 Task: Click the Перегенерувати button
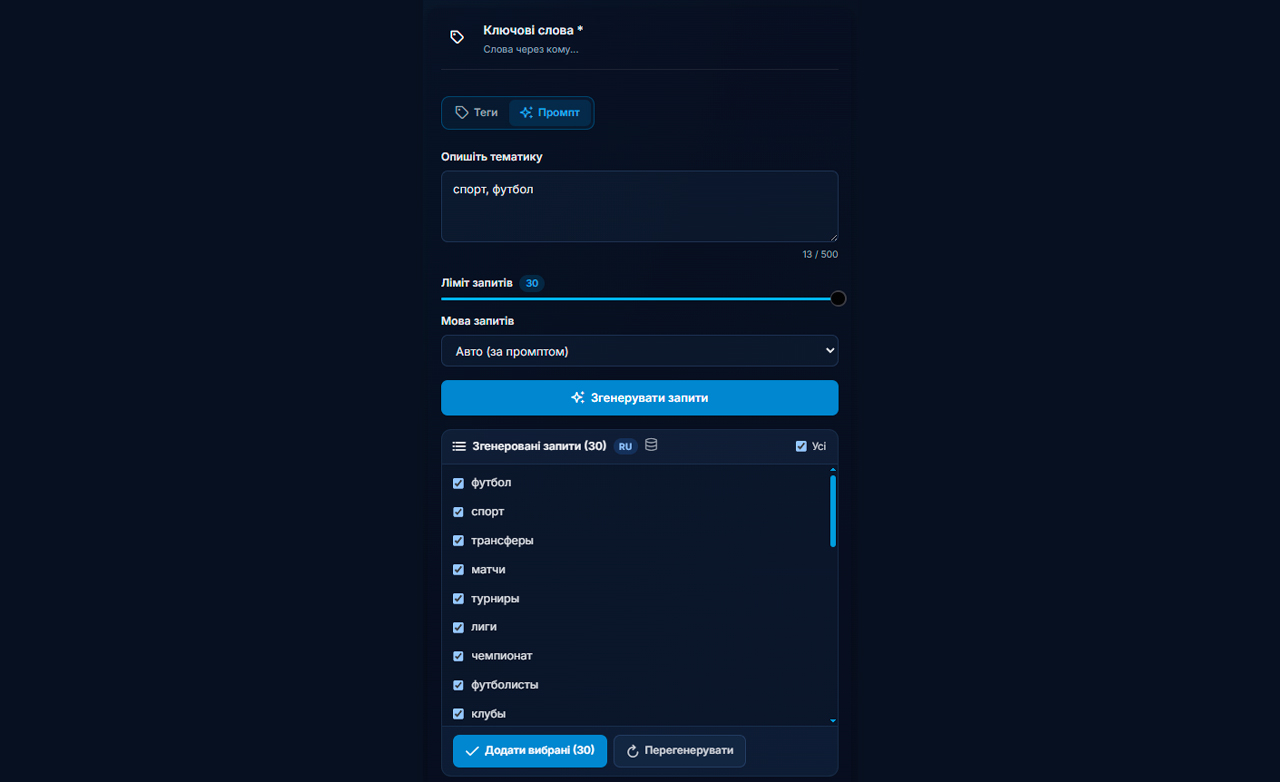[679, 751]
